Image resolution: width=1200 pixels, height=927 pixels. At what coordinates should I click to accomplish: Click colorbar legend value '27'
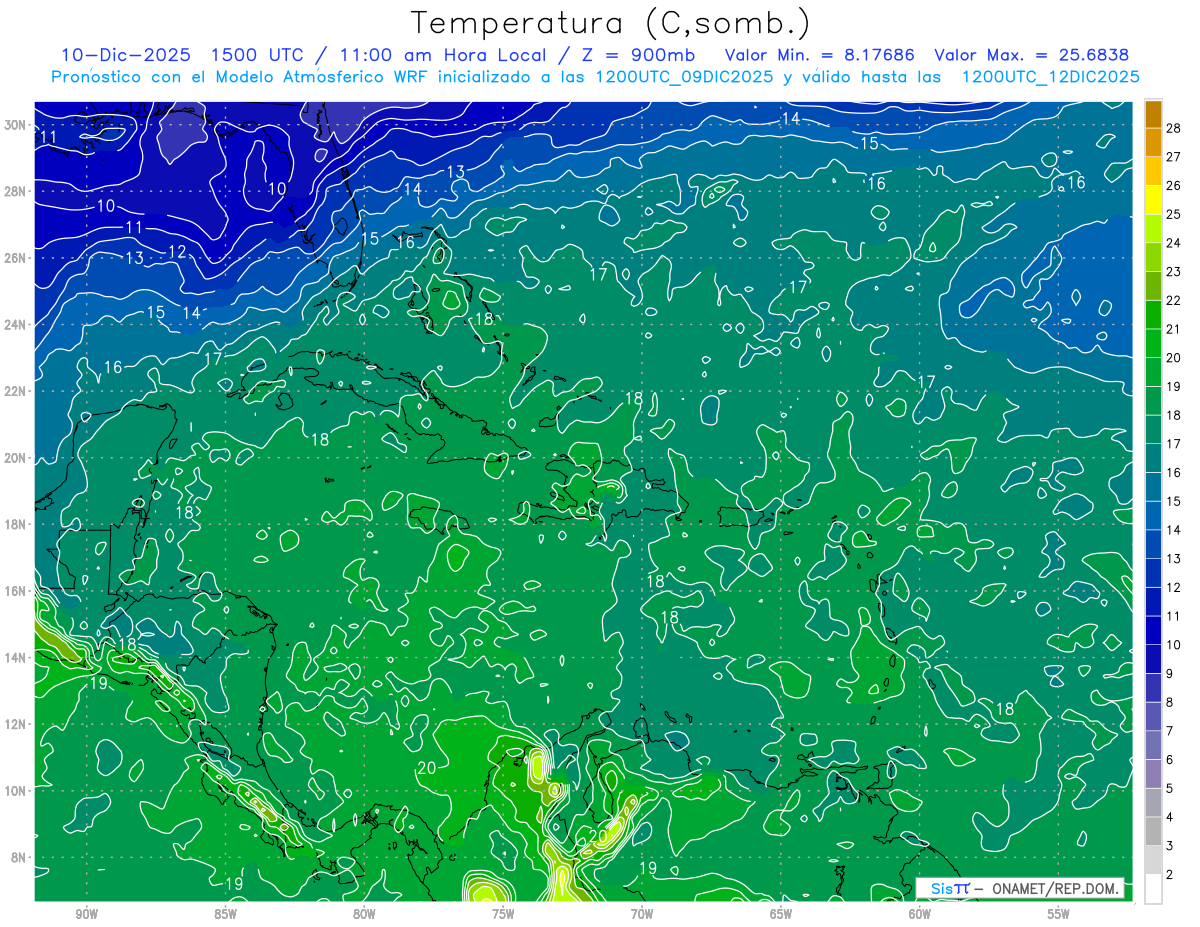pyautogui.click(x=1173, y=156)
